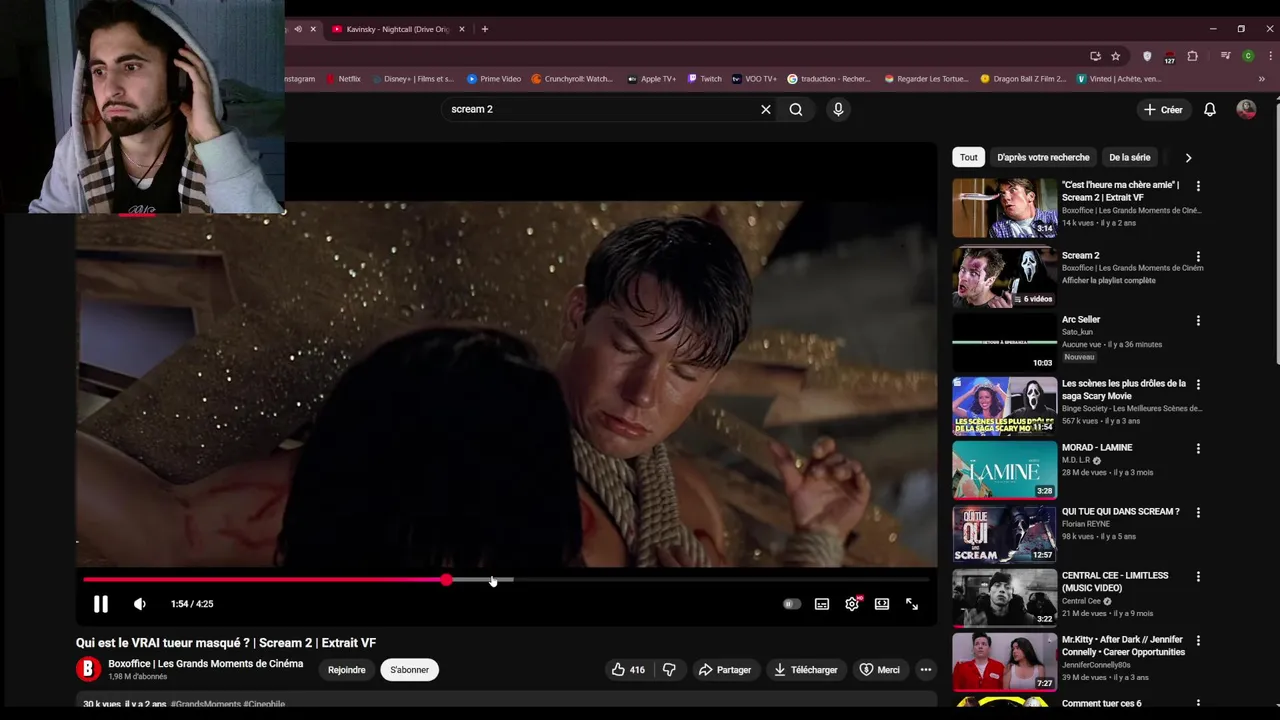Image resolution: width=1280 pixels, height=720 pixels.
Task: Open options for the Scream 2 playlist
Action: click(x=1198, y=257)
